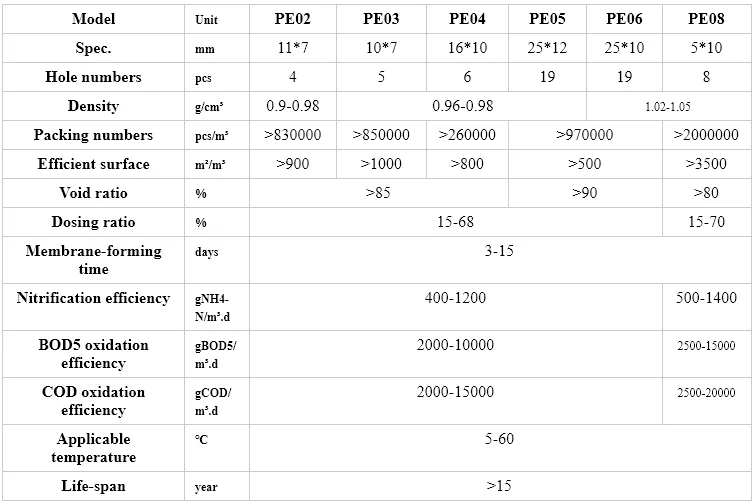755x504 pixels.
Task: Select the Life-span row label
Action: coord(94,486)
